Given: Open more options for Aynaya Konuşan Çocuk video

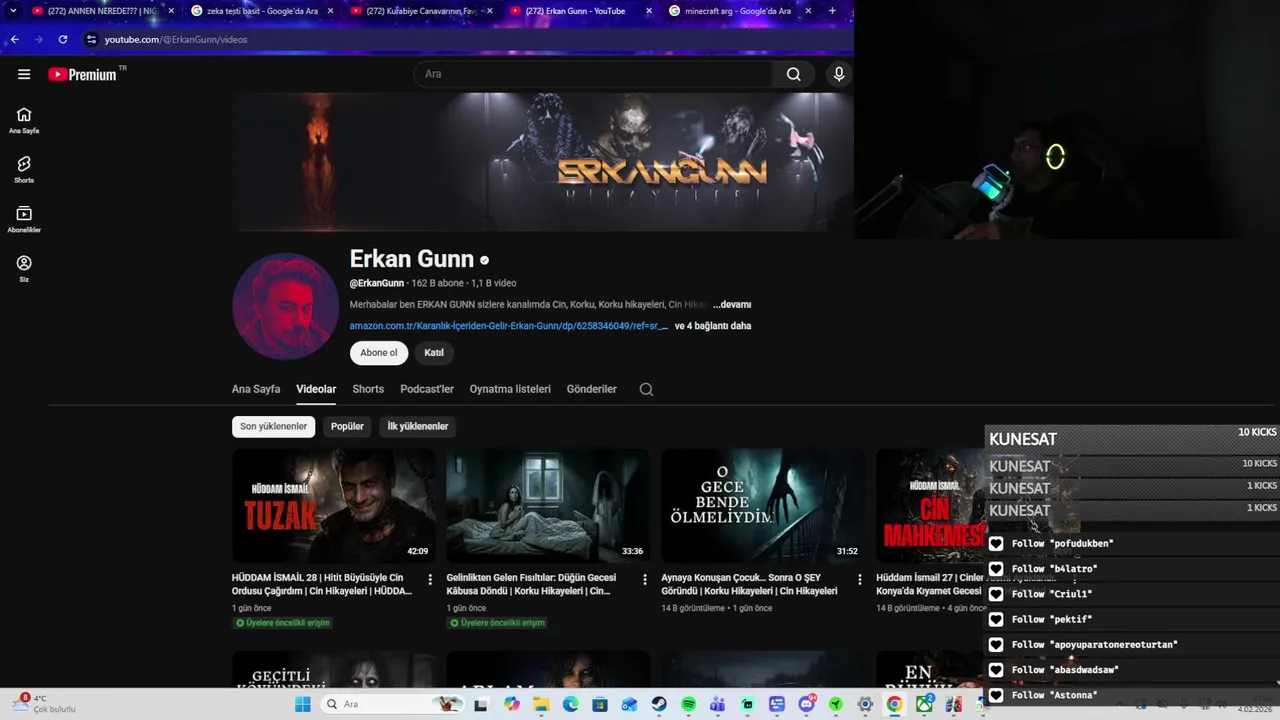Looking at the screenshot, I should point(859,579).
